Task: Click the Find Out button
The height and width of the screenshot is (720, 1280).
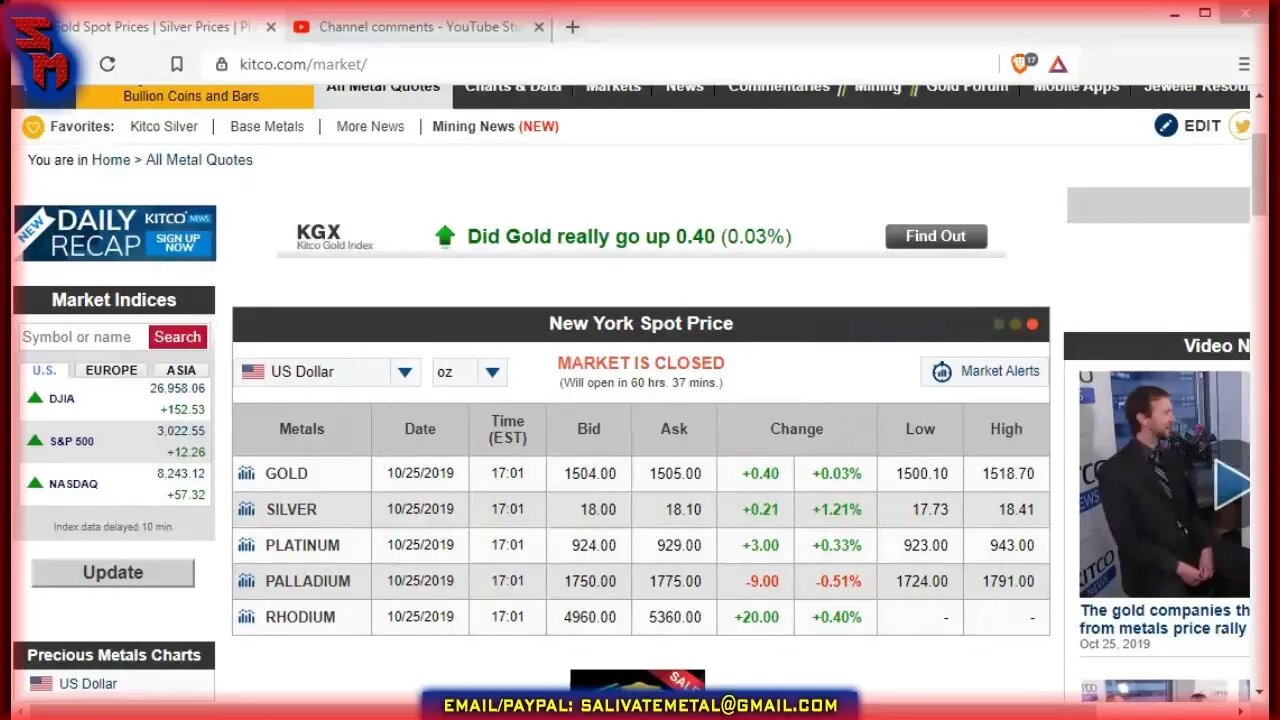Action: pos(936,236)
